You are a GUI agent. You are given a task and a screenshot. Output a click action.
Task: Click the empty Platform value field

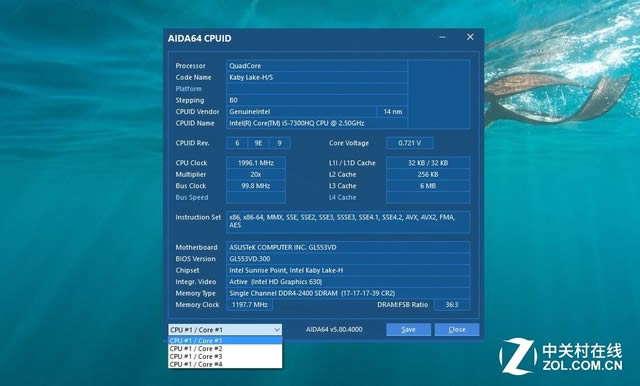click(317, 89)
